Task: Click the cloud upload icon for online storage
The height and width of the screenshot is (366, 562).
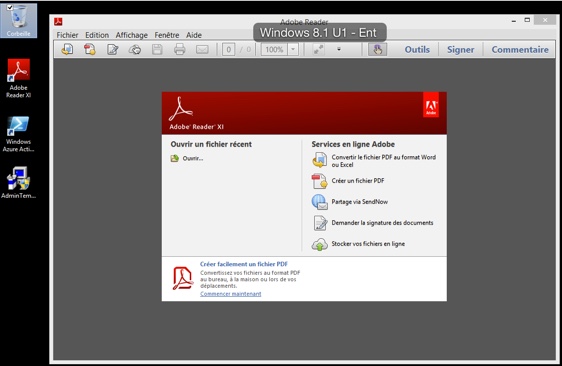Action: (319, 244)
